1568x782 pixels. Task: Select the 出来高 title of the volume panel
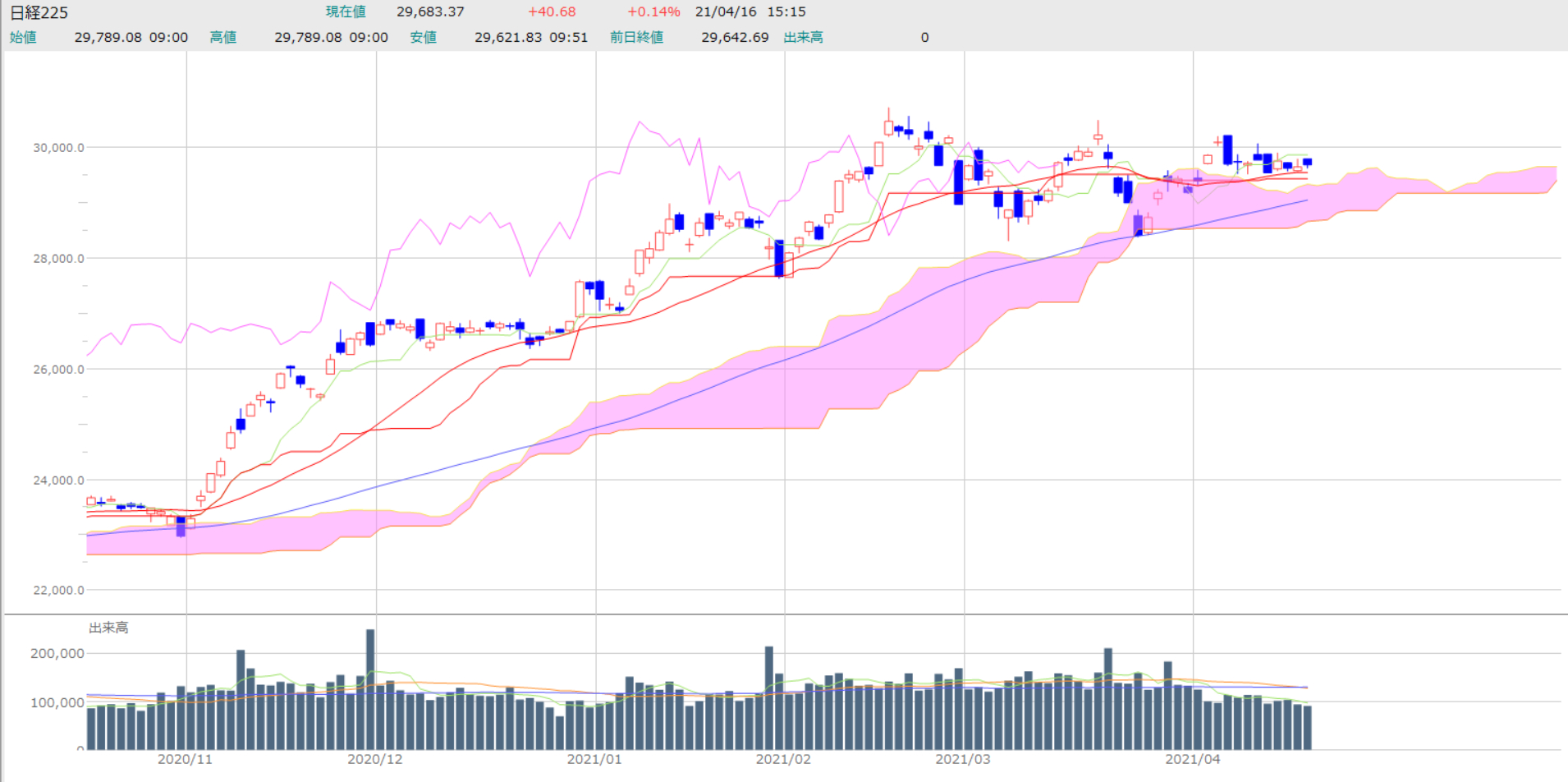[108, 628]
